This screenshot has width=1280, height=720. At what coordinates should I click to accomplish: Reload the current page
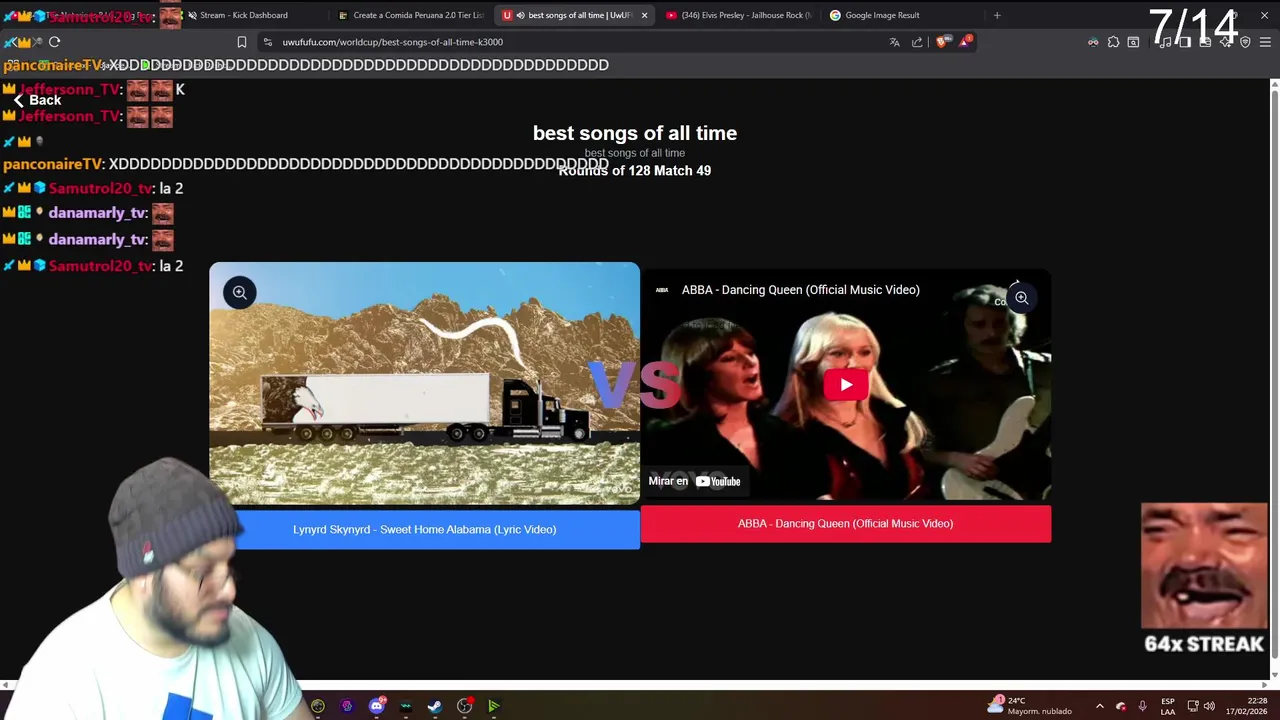tap(54, 42)
